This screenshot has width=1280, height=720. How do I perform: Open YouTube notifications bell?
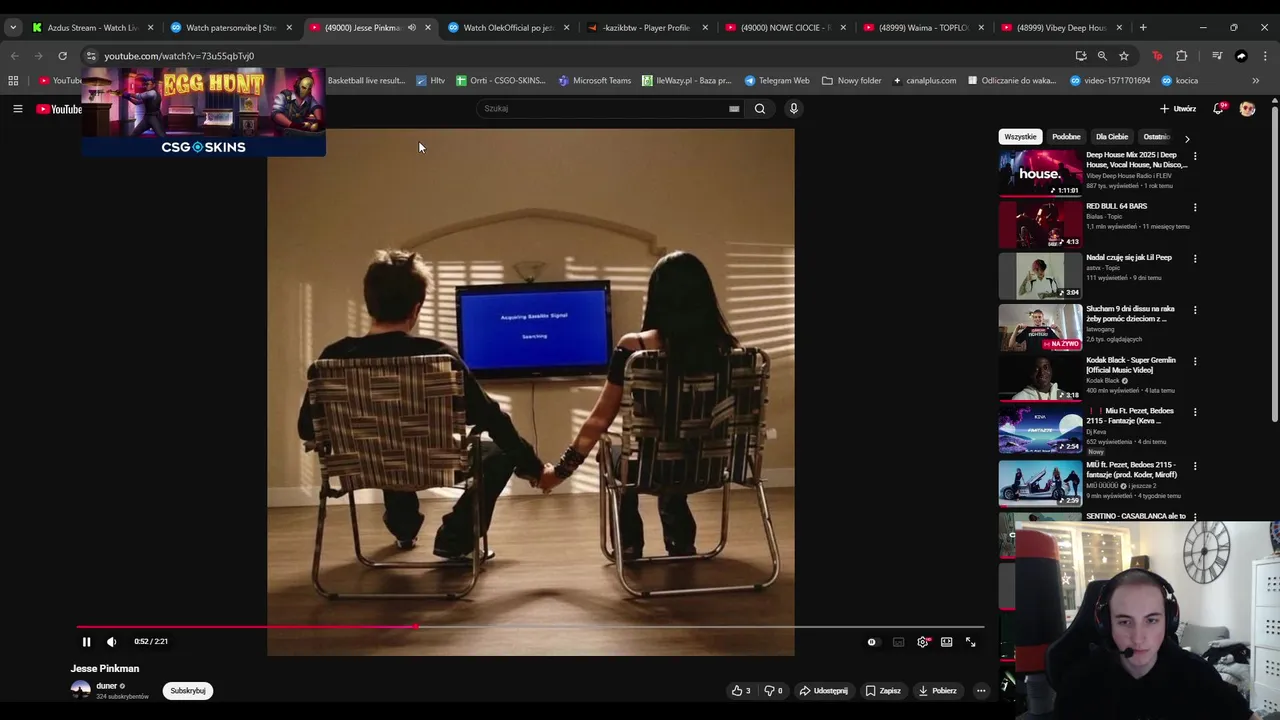pyautogui.click(x=1219, y=108)
